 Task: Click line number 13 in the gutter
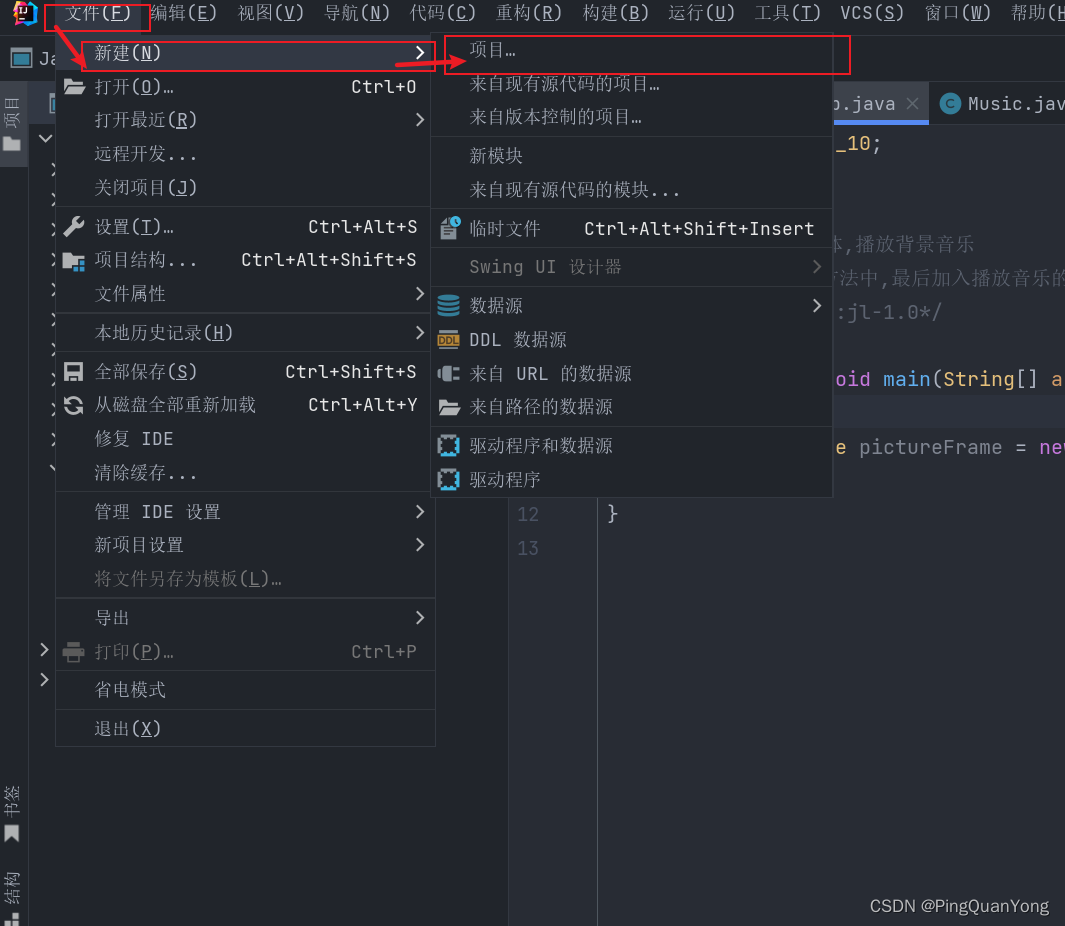coord(528,548)
